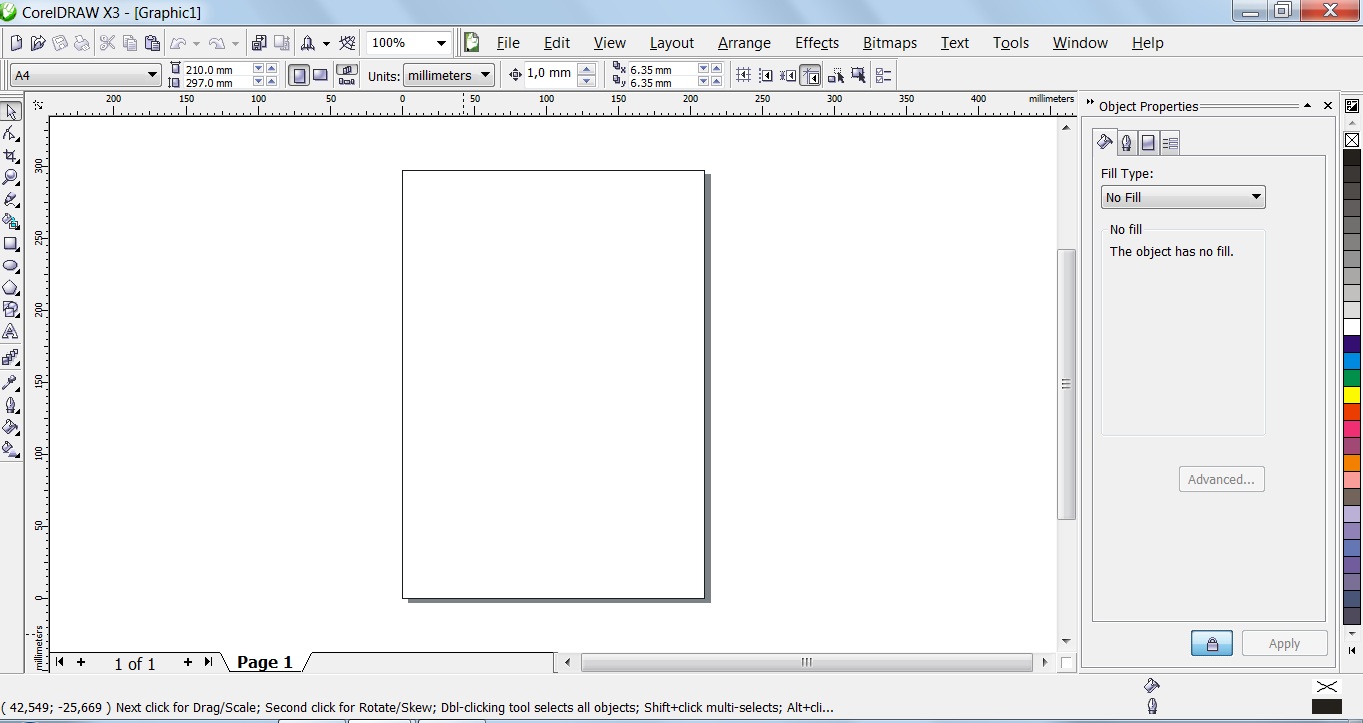
Task: Click the horizontal scrollbar thumb
Action: point(807,662)
